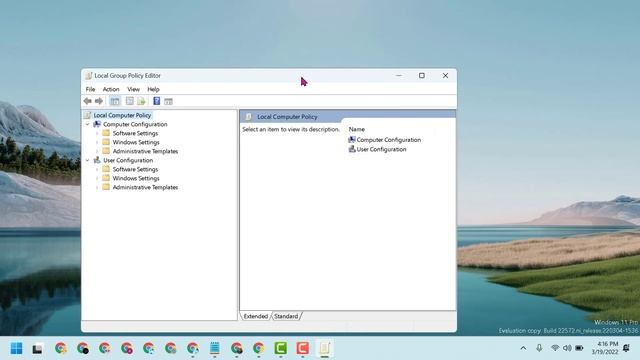Open the Chrome taskbar icon with black badge
The width and height of the screenshot is (640, 360).
coord(83,348)
